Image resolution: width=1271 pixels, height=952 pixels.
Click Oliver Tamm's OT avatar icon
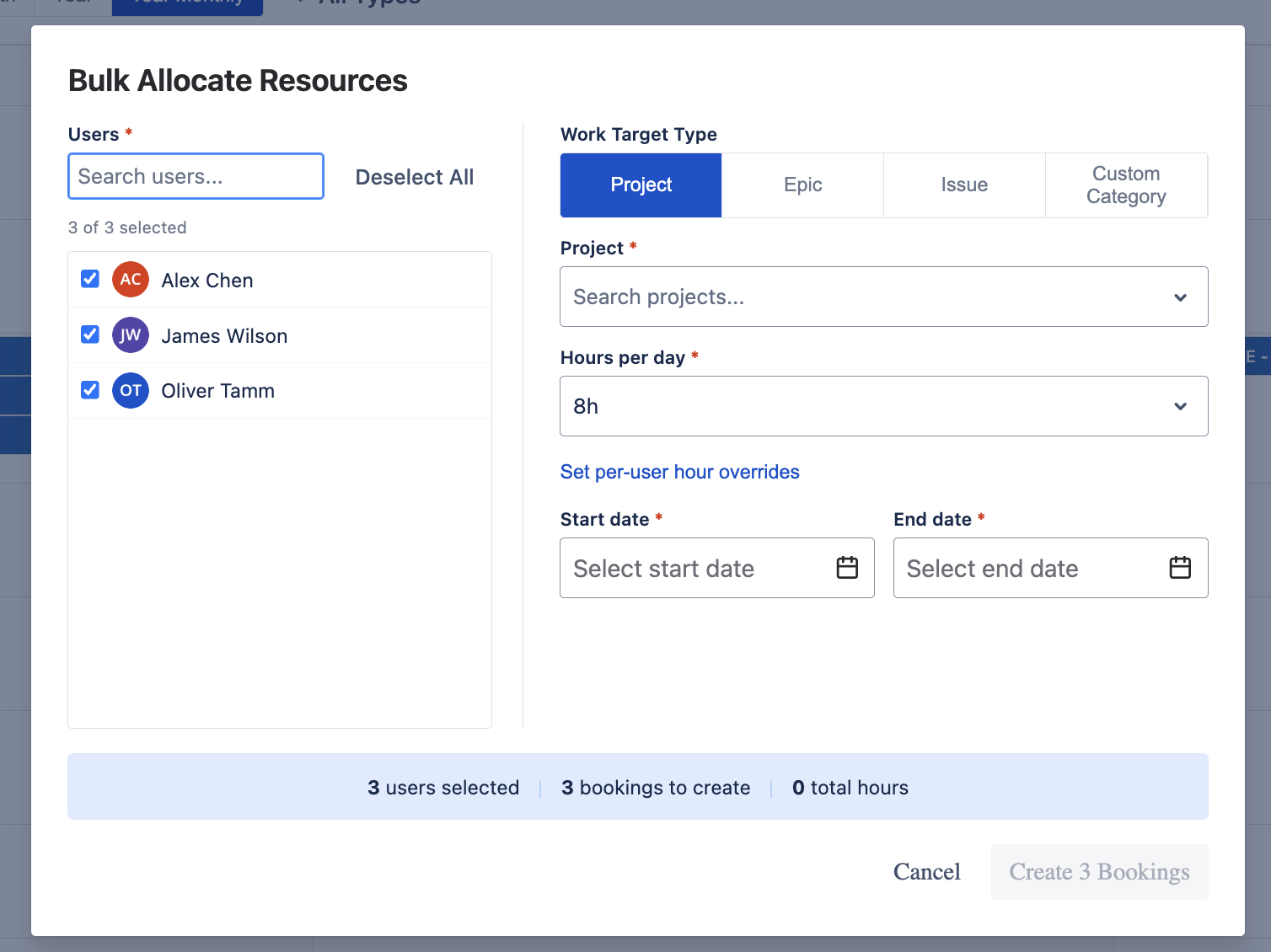(x=130, y=390)
